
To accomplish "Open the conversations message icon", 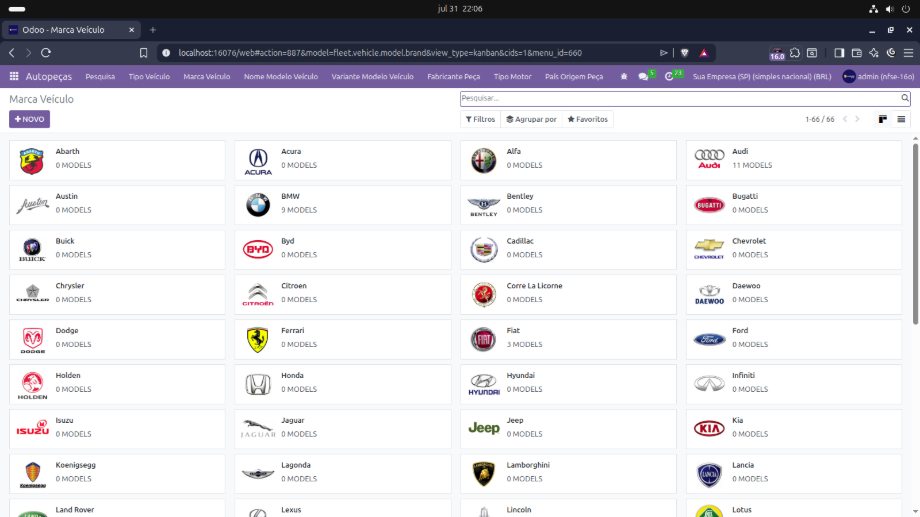I will click(x=644, y=76).
